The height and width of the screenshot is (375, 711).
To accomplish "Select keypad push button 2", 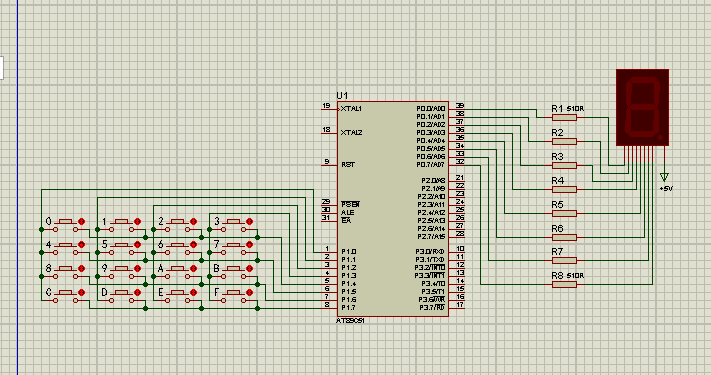I will coord(178,225).
